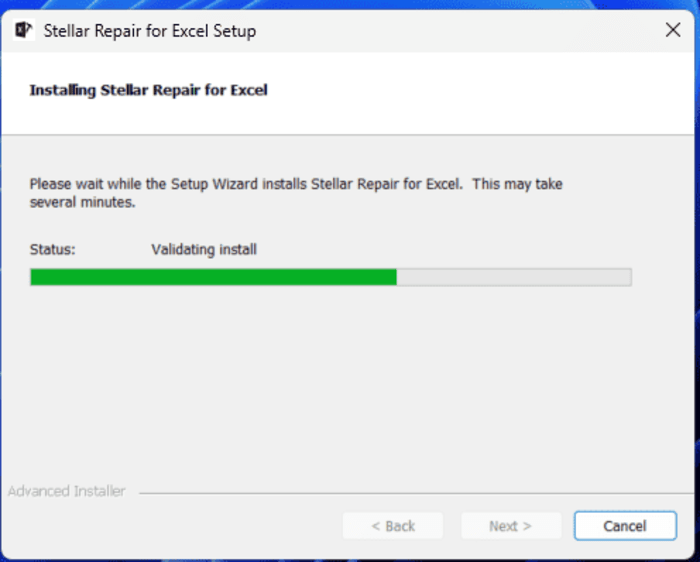Select the Validating install status text
Viewport: 700px width, 562px height.
204,249
